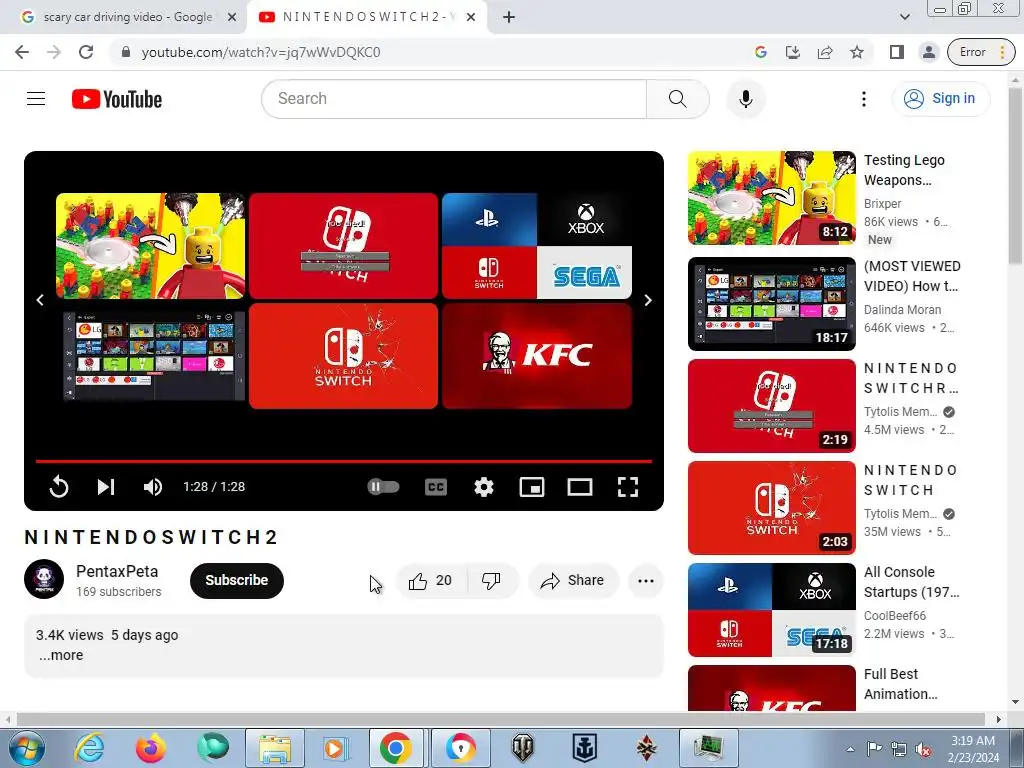Close the scary car driving tab
Screen dimensions: 1024x768
pyautogui.click(x=232, y=18)
